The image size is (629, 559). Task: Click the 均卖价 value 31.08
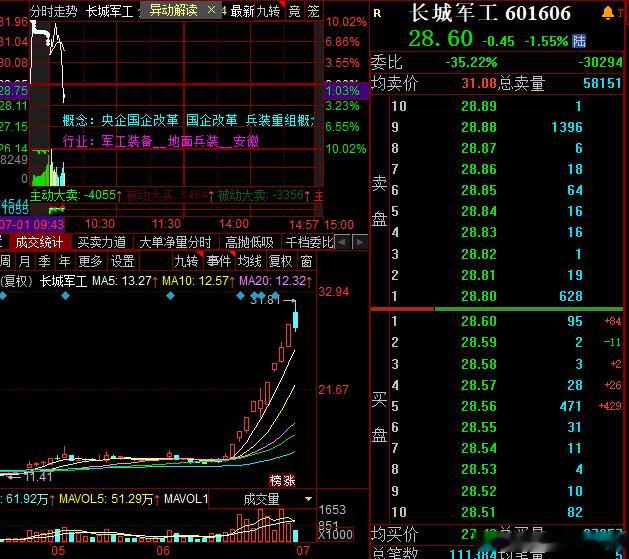click(x=479, y=83)
